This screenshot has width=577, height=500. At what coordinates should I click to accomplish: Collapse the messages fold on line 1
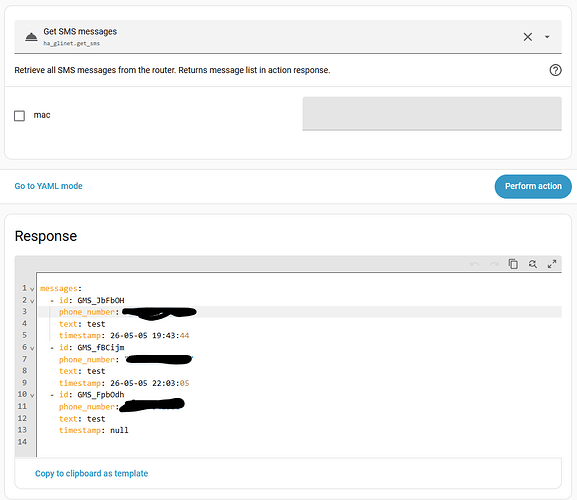[x=32, y=289]
